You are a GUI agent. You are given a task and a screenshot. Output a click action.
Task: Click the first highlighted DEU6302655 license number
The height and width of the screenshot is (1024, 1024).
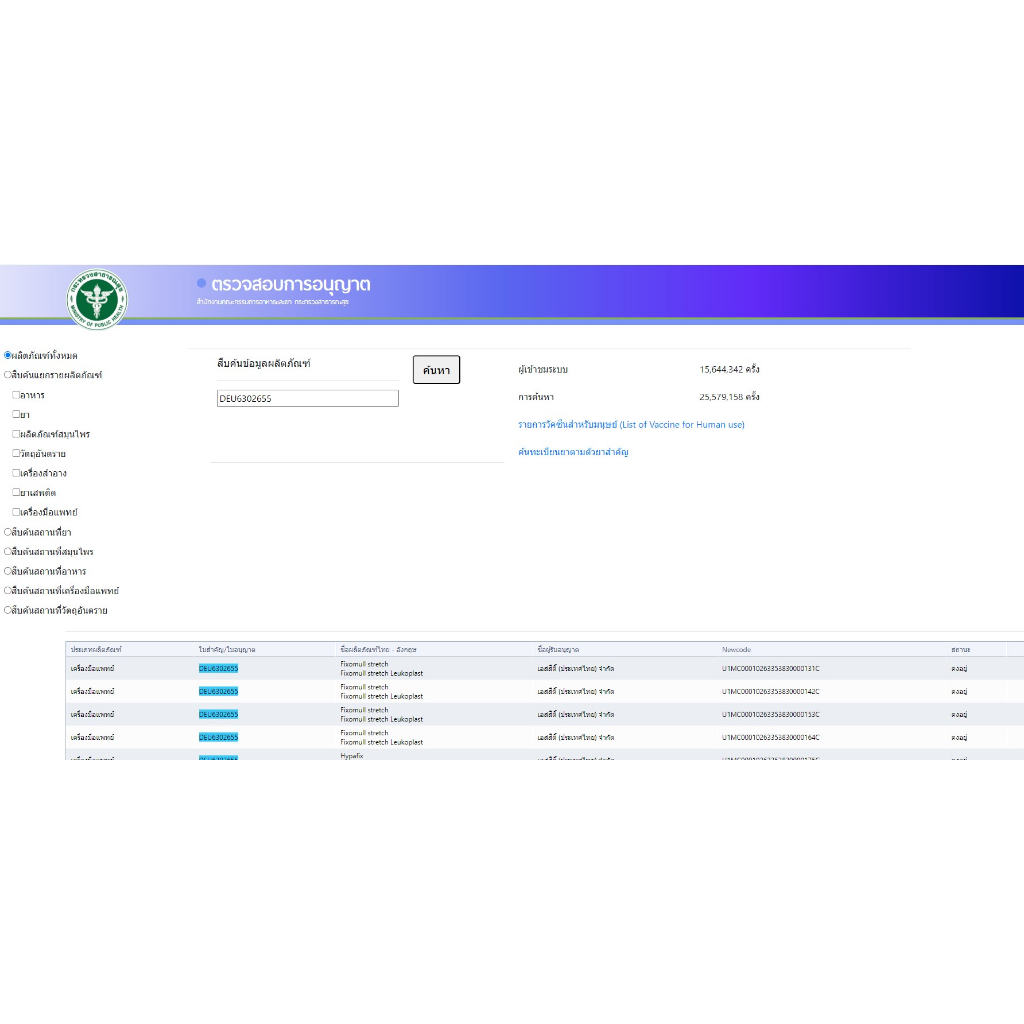pyautogui.click(x=218, y=668)
